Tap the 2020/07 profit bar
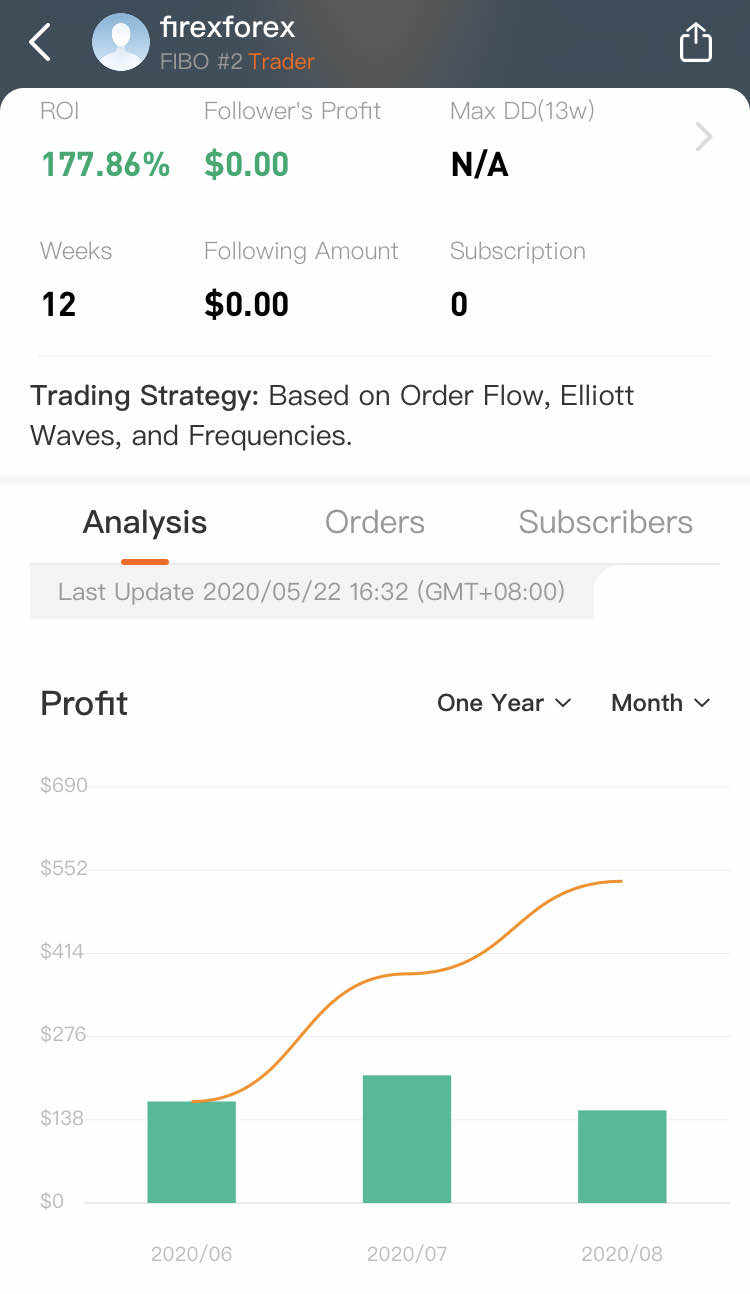This screenshot has height=1294, width=750. pyautogui.click(x=407, y=1139)
